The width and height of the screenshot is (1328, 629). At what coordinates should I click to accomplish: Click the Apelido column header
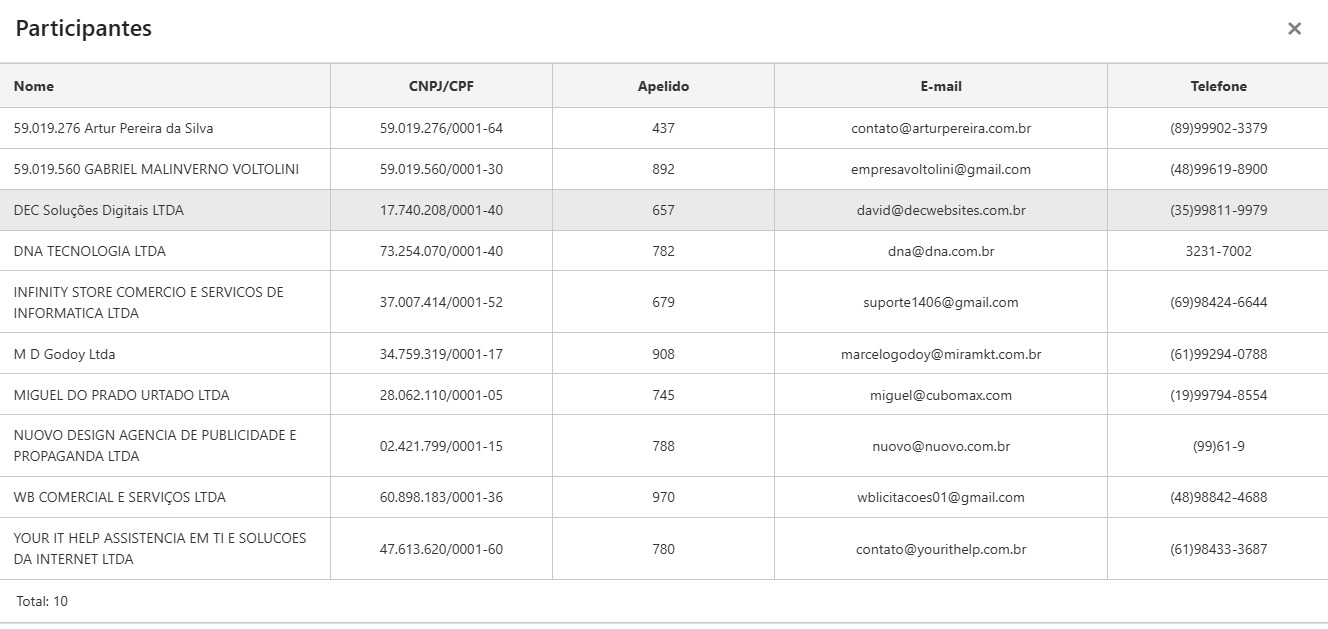(663, 86)
